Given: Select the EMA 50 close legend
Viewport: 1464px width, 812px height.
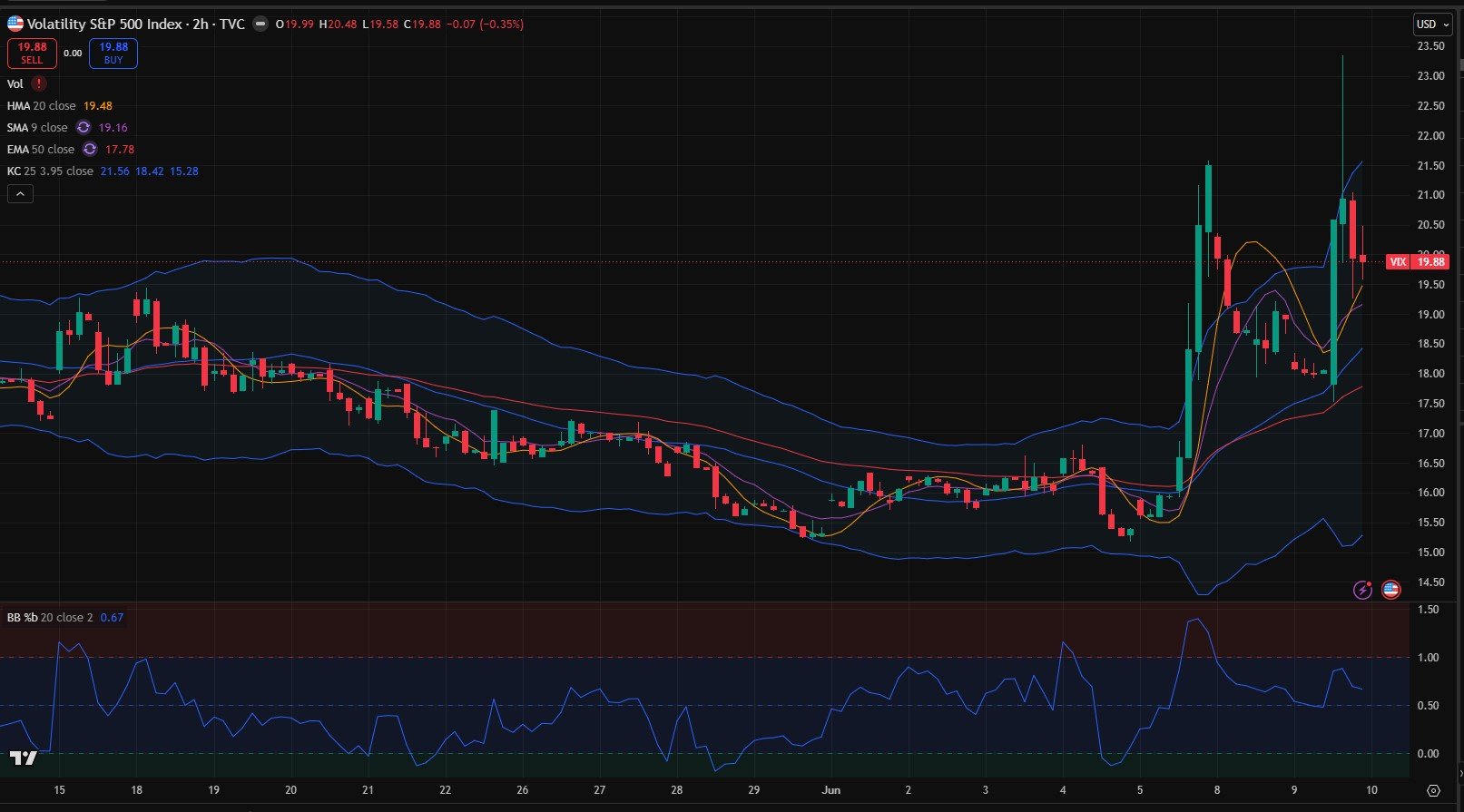Looking at the screenshot, I should point(41,150).
